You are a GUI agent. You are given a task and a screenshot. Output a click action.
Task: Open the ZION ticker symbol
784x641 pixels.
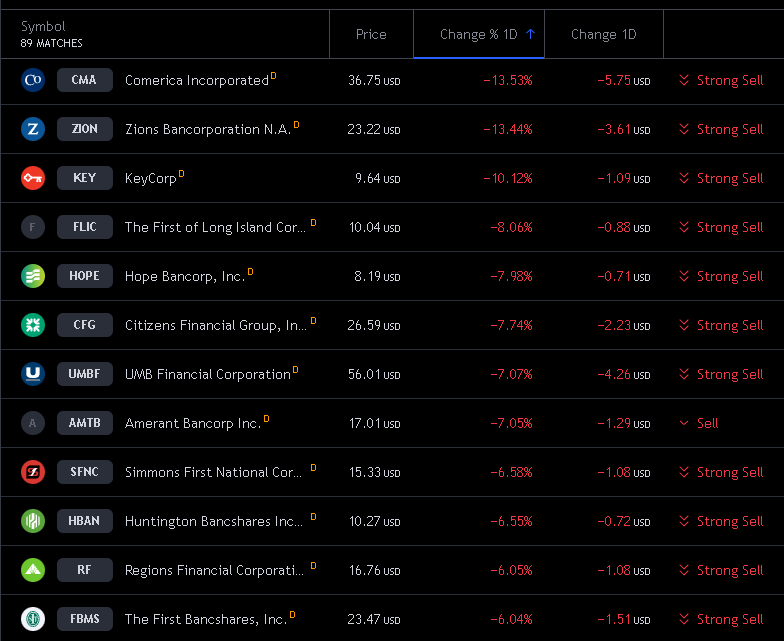84,129
